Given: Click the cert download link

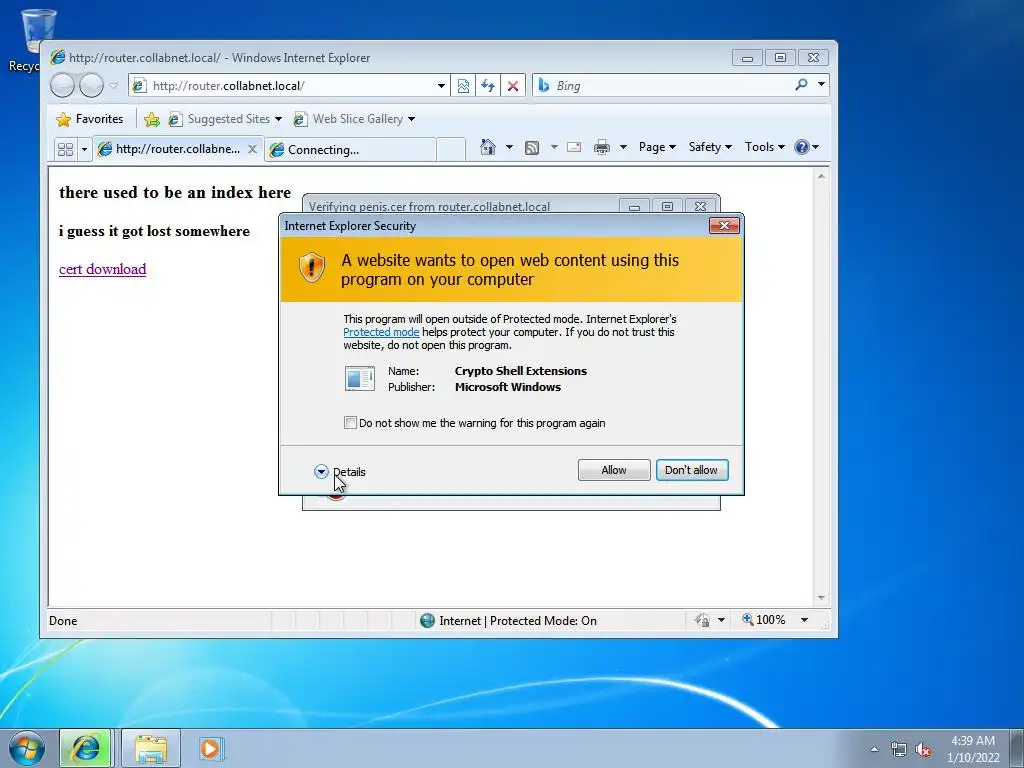Looking at the screenshot, I should (x=103, y=269).
